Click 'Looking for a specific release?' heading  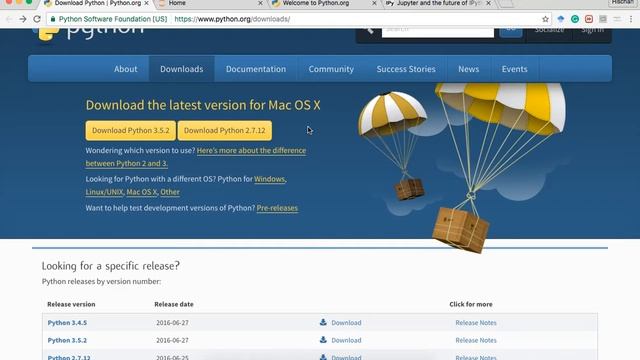tap(111, 266)
